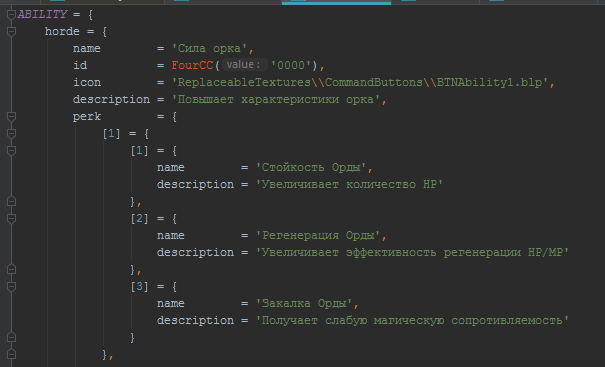The image size is (605, 367).
Task: Collapse the outer [1] block under perk
Action: 11,134
